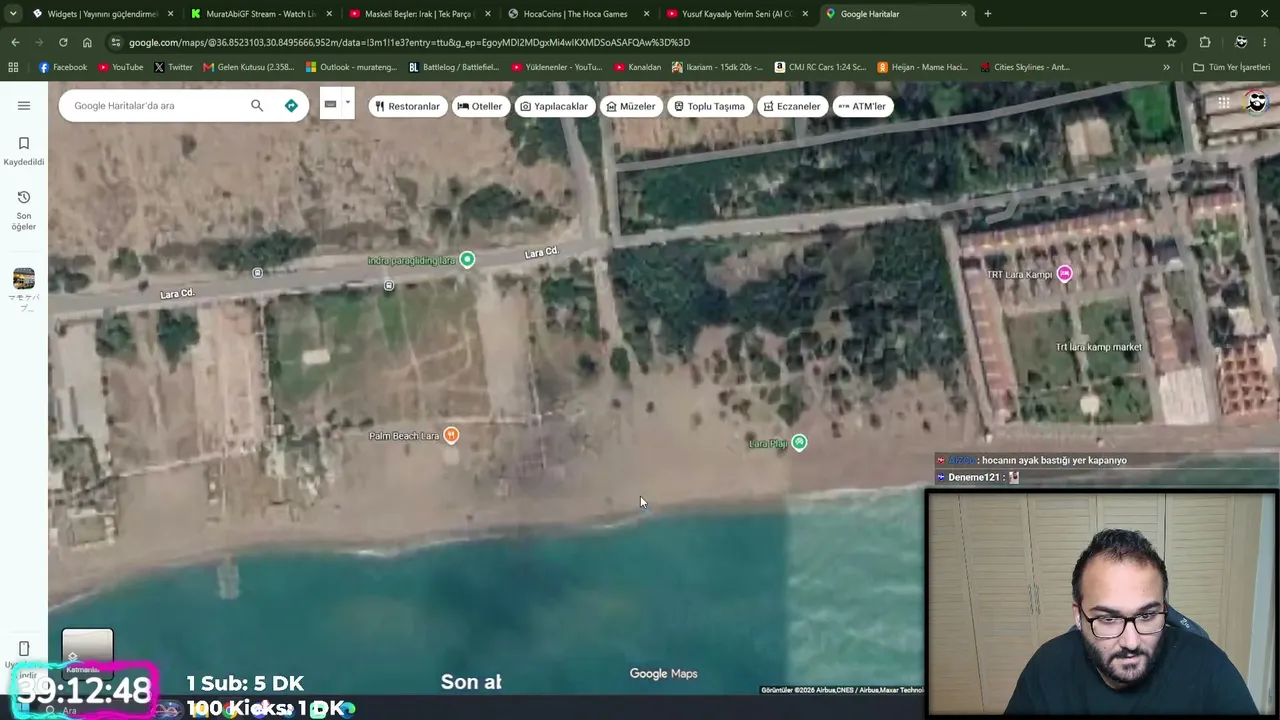Filter the map by Eczaneler
Image resolution: width=1280 pixels, height=720 pixels.
(x=791, y=106)
